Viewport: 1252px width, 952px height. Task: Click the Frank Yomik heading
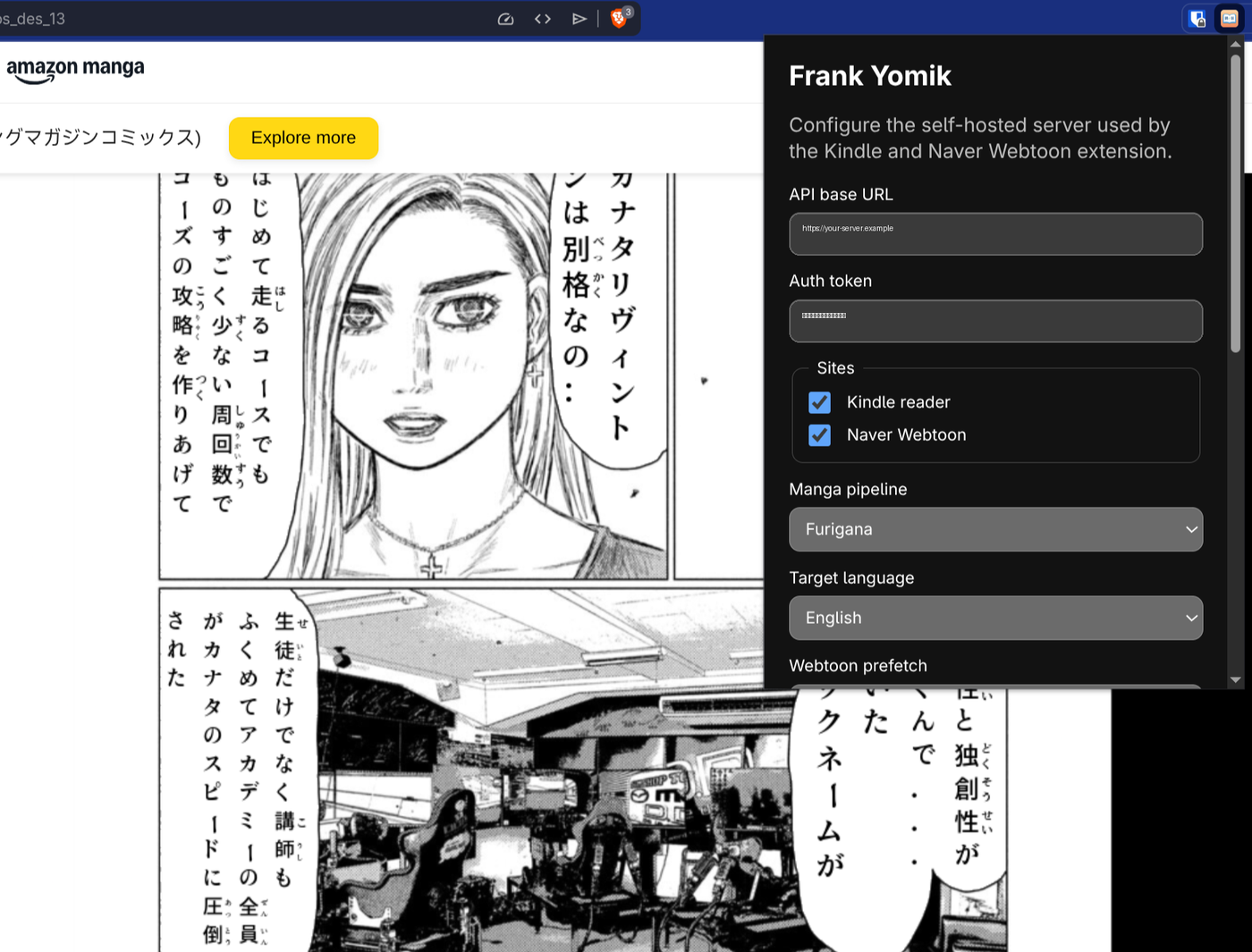pyautogui.click(x=870, y=76)
